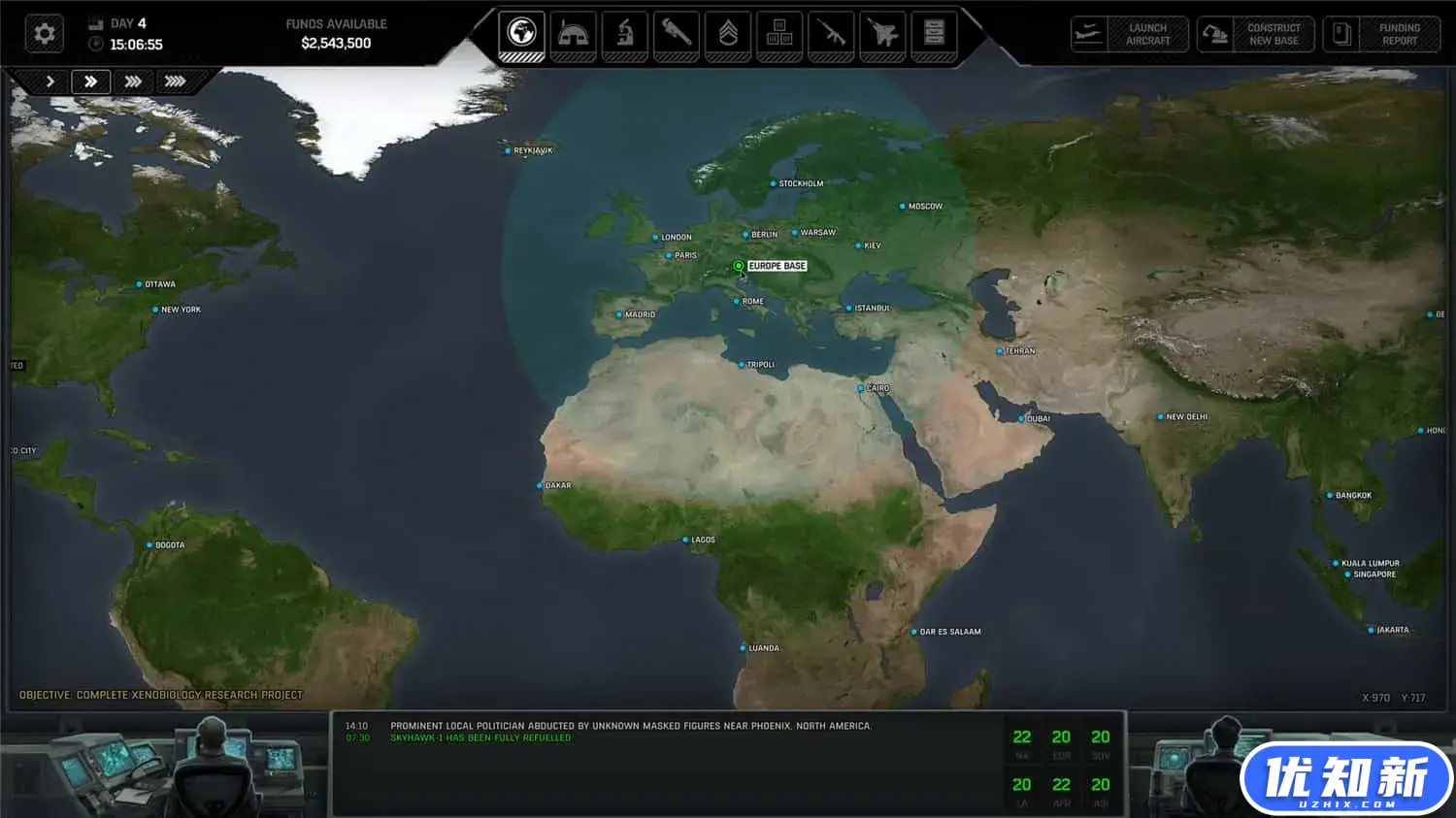Screen dimensions: 1456x818
Task: Open the base stores crates icon
Action: (779, 34)
